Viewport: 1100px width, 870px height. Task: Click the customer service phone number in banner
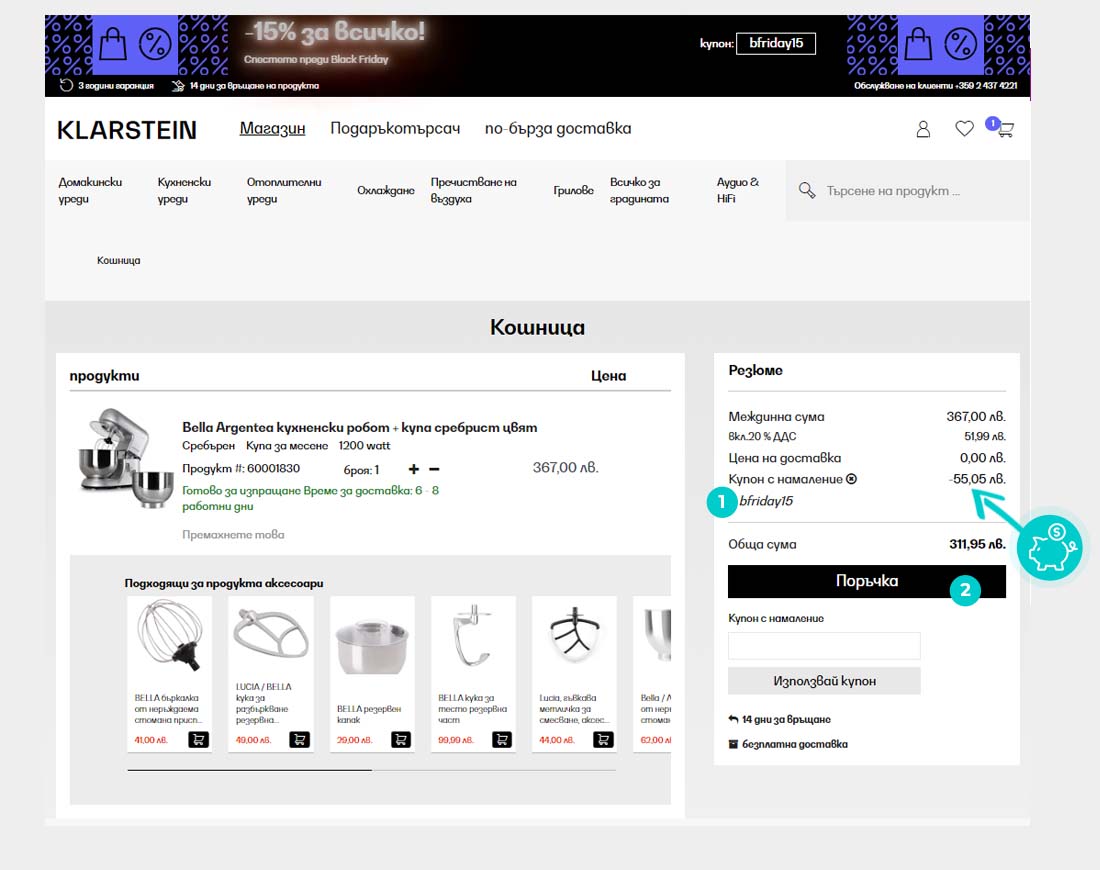click(988, 86)
